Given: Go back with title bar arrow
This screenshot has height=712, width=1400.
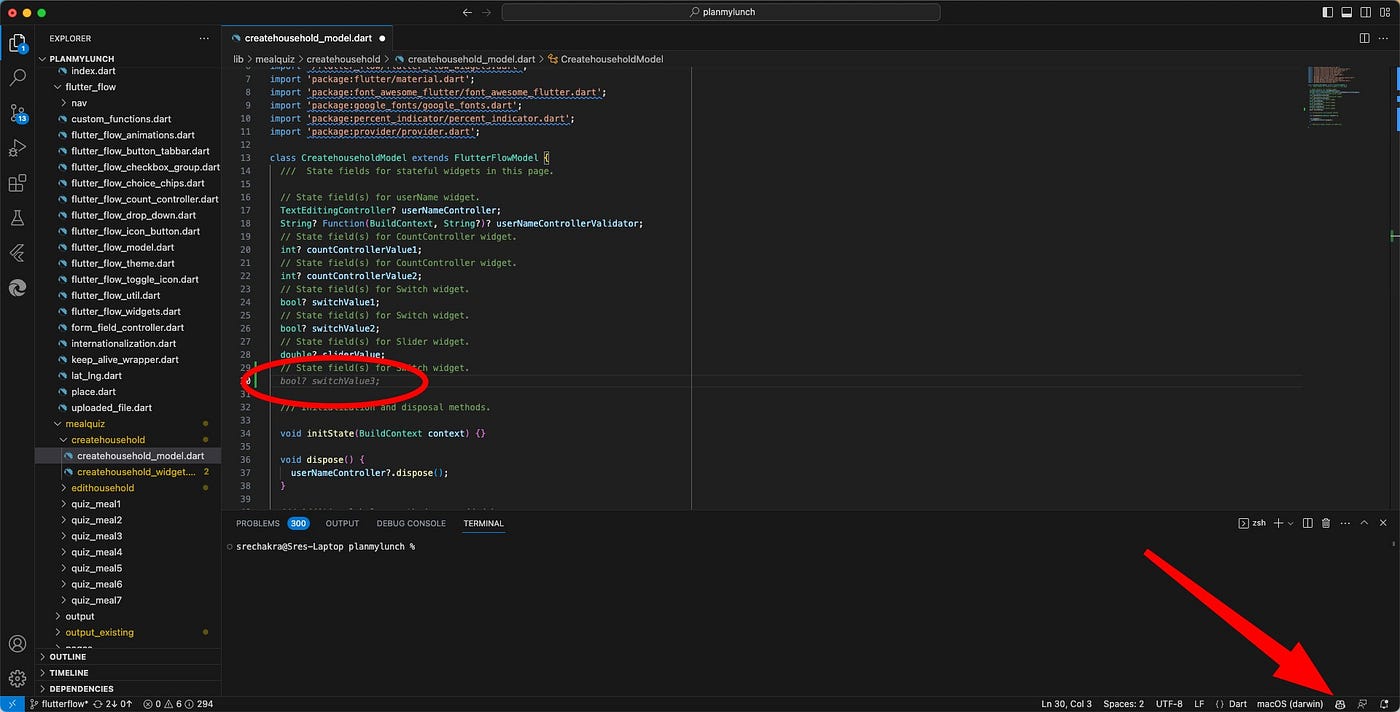Looking at the screenshot, I should [x=467, y=12].
